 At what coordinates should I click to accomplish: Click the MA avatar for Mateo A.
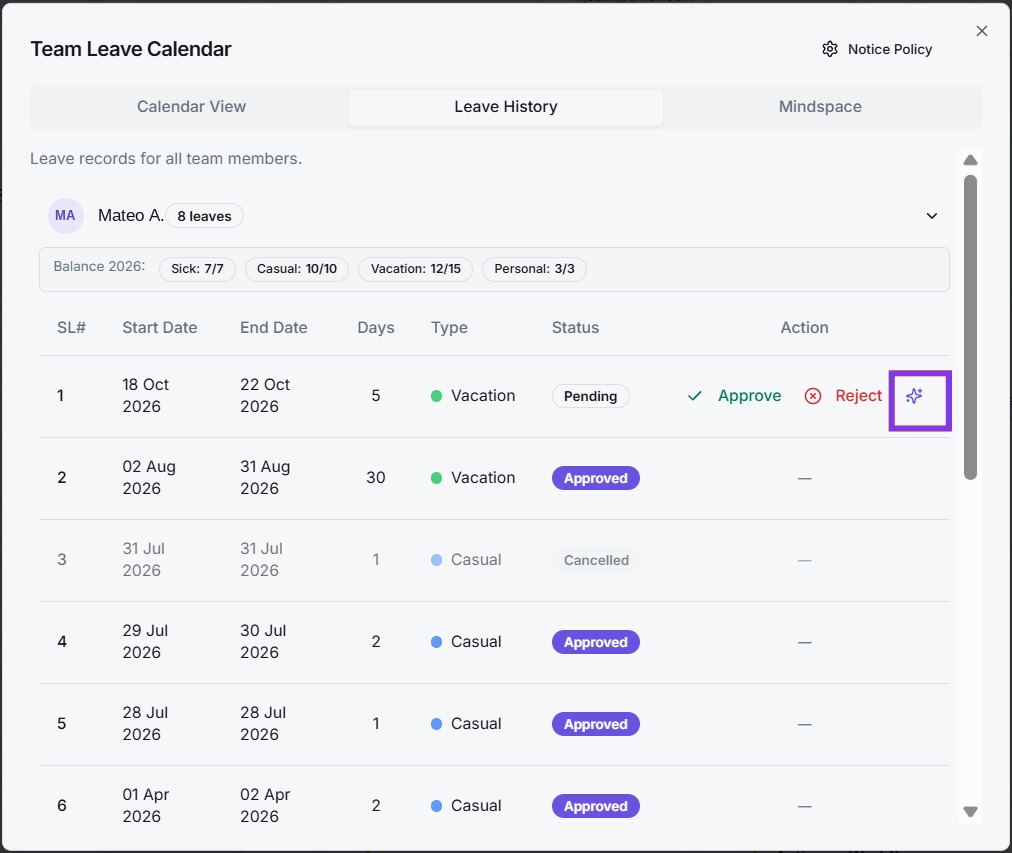coord(65,216)
